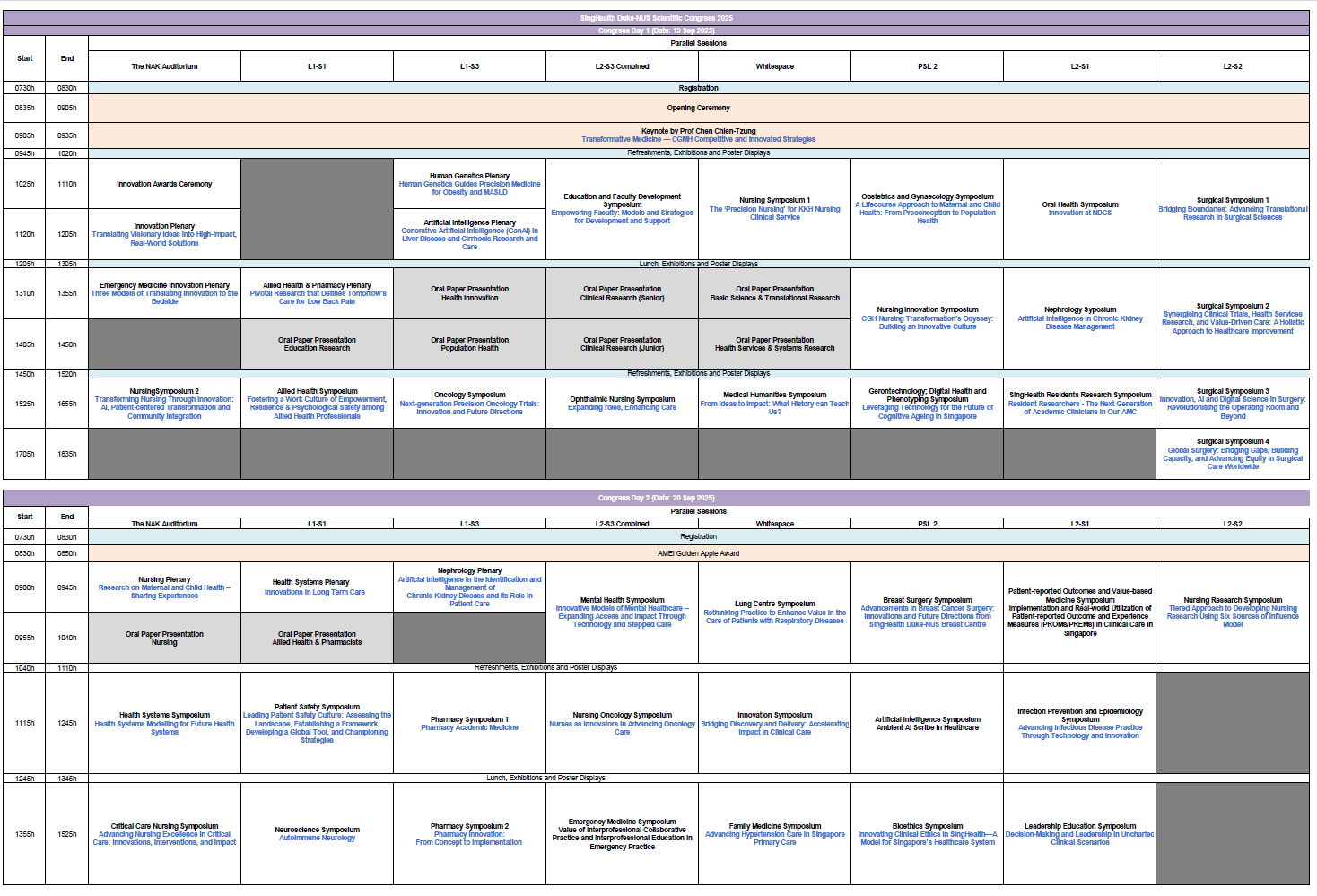Click the Breast Surgery Symposium cell
The width and height of the screenshot is (1317, 896).
tap(927, 613)
